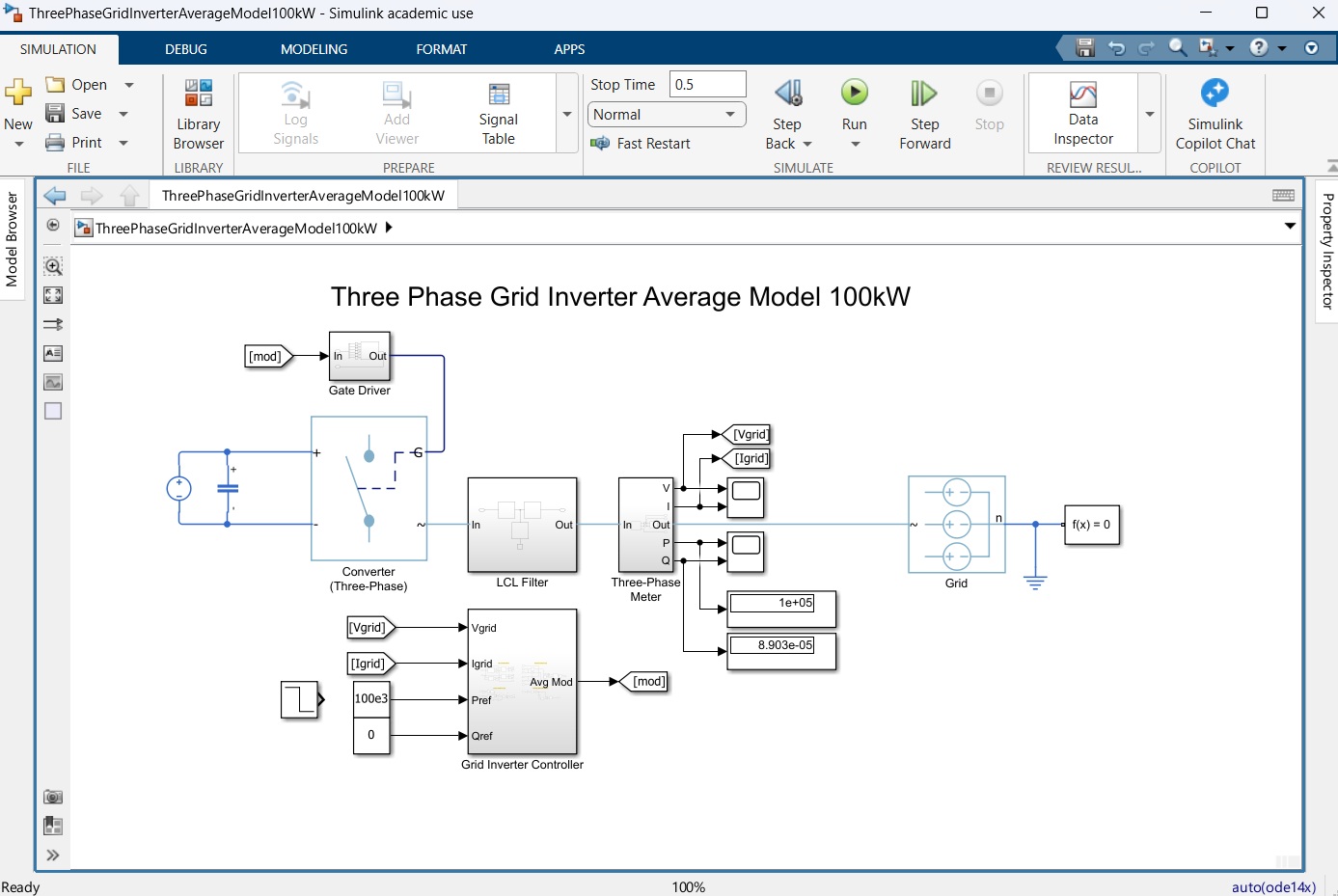1338x896 pixels.
Task: Click the screenshot camera icon
Action: pyautogui.click(x=53, y=797)
